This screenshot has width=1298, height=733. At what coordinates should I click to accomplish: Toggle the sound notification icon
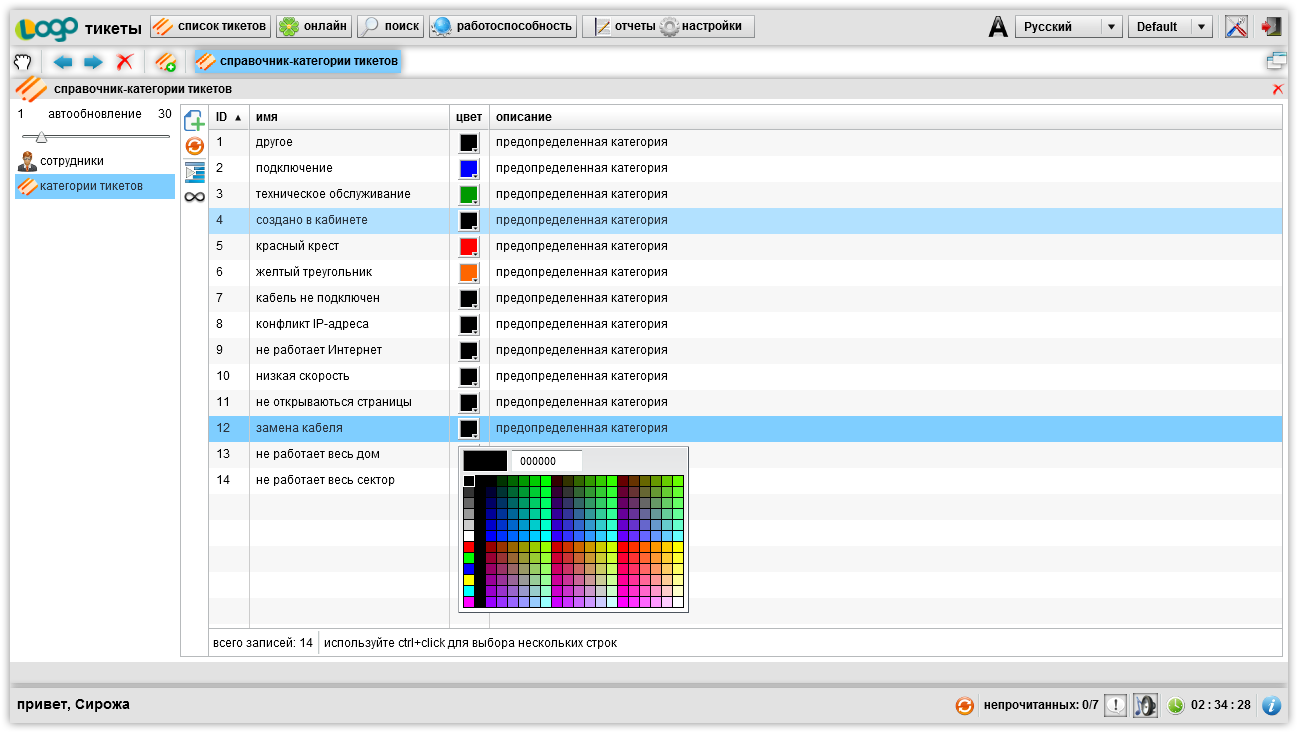[1145, 705]
